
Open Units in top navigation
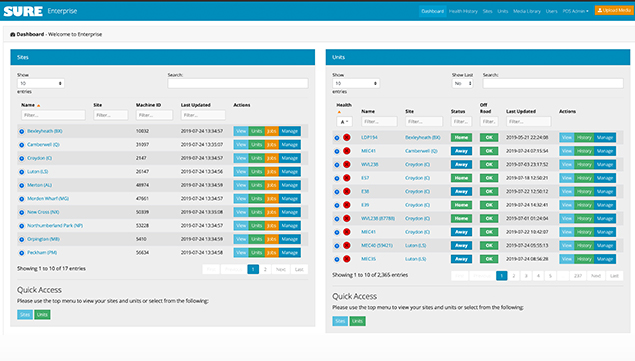coord(503,11)
